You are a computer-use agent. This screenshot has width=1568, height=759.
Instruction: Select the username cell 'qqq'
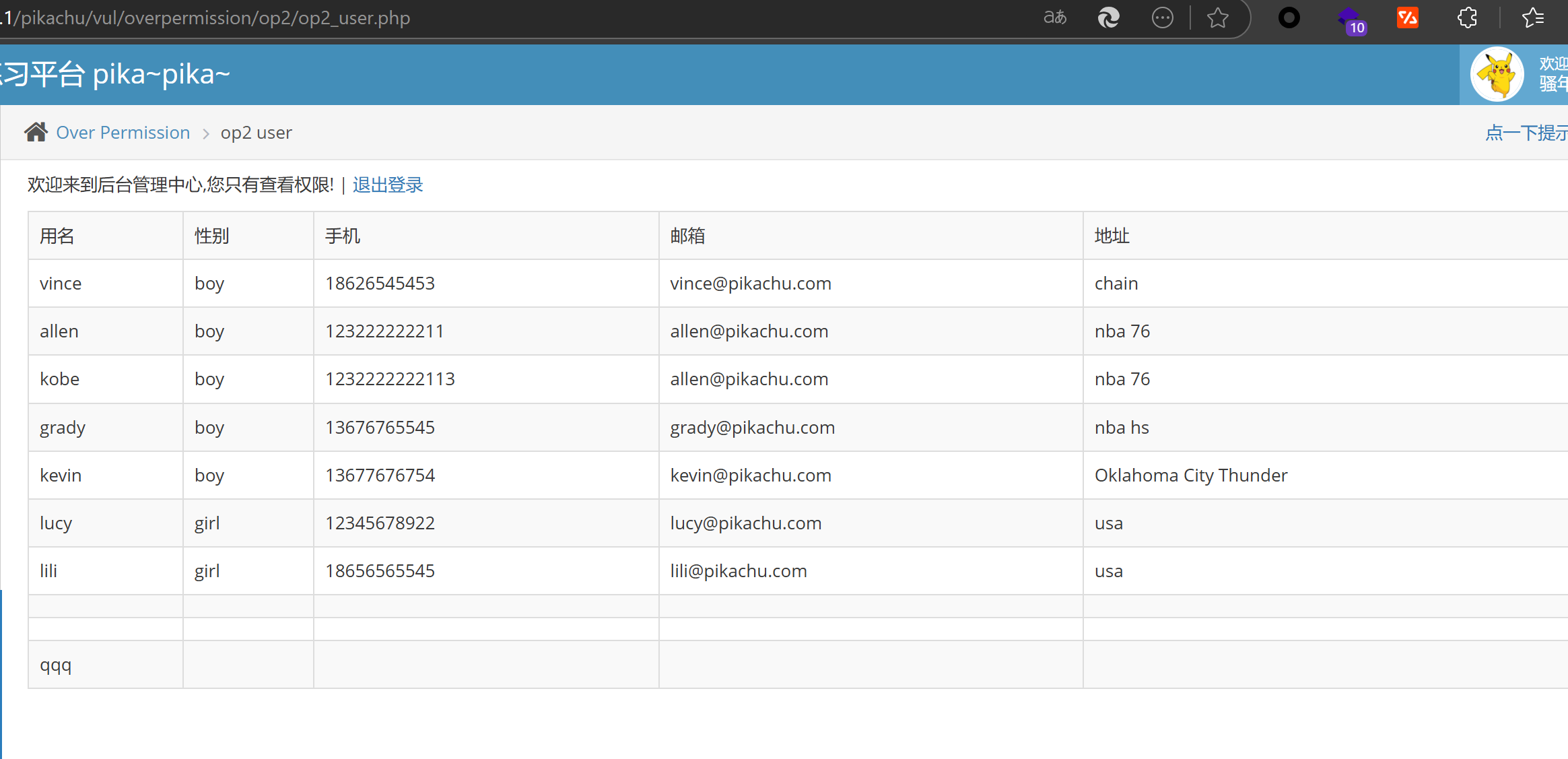pyautogui.click(x=56, y=665)
